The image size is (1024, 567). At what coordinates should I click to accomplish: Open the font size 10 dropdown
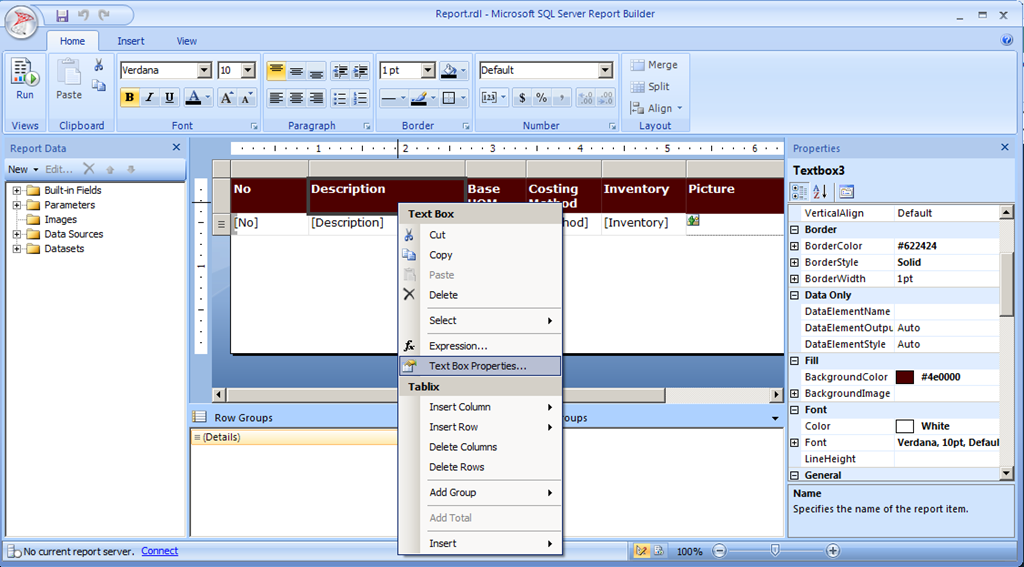coord(248,71)
